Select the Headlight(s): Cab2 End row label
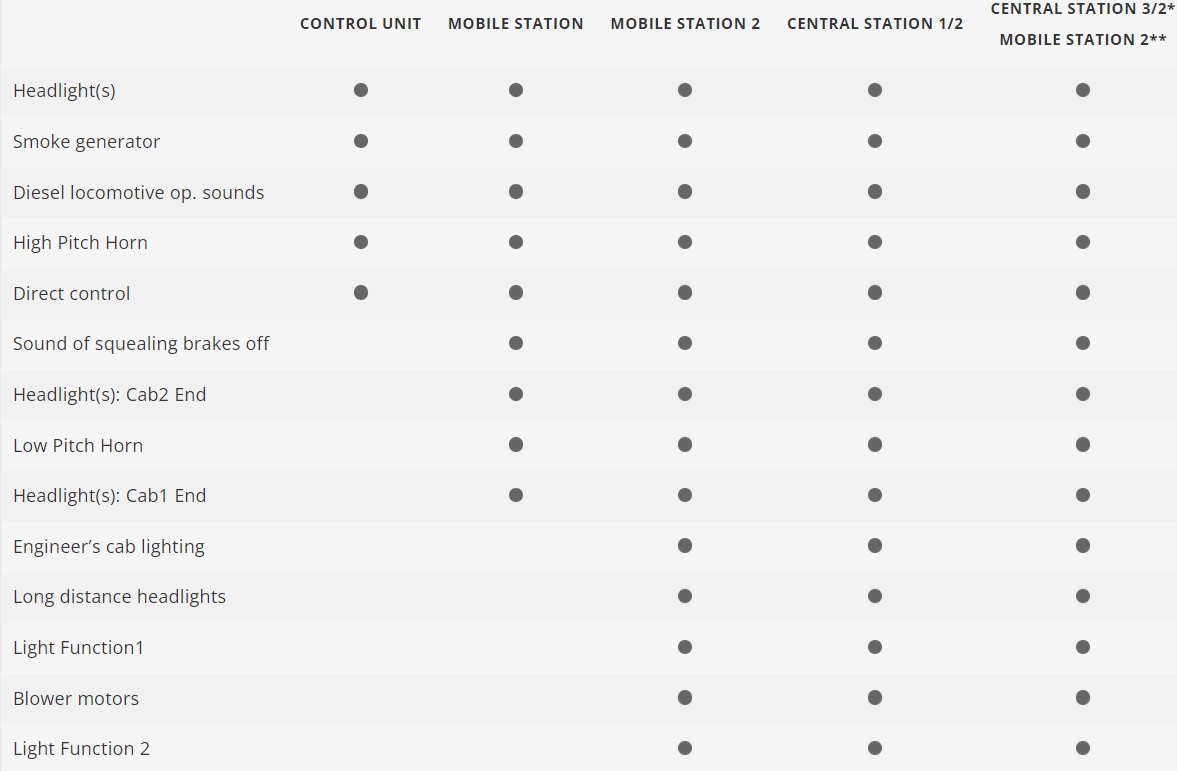 coord(109,395)
